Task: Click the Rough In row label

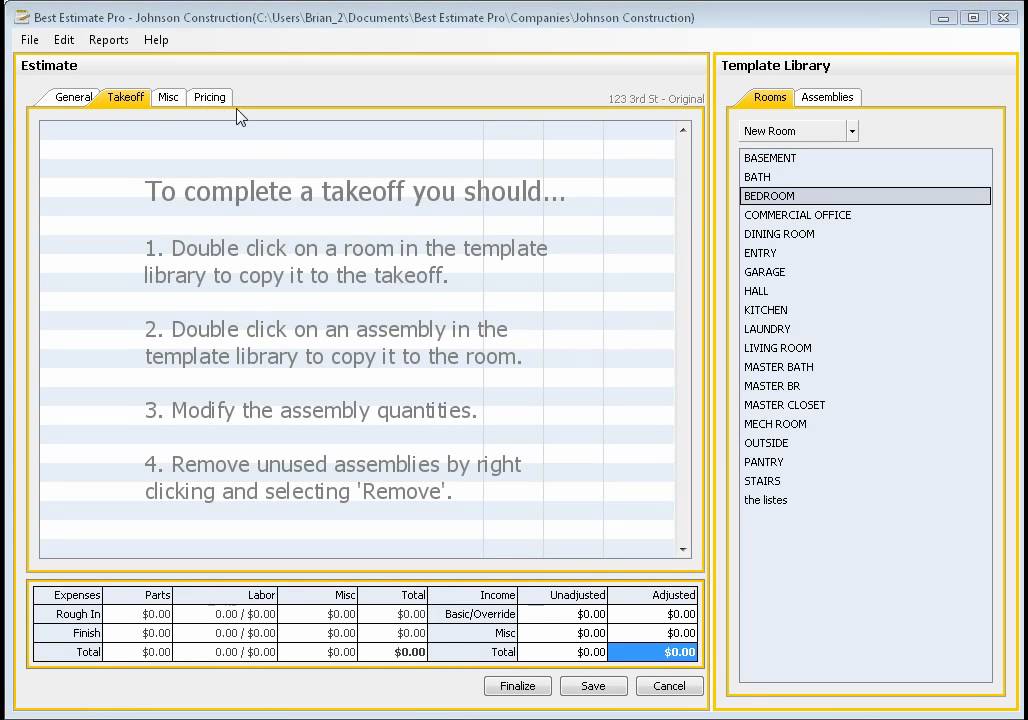Action: [68, 614]
